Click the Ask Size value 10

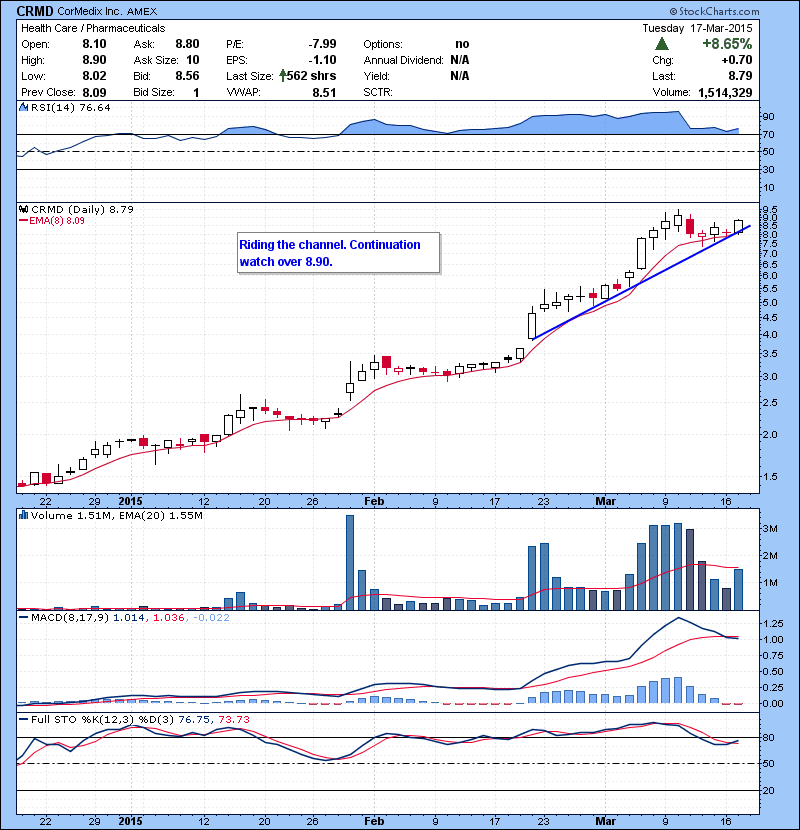click(193, 60)
